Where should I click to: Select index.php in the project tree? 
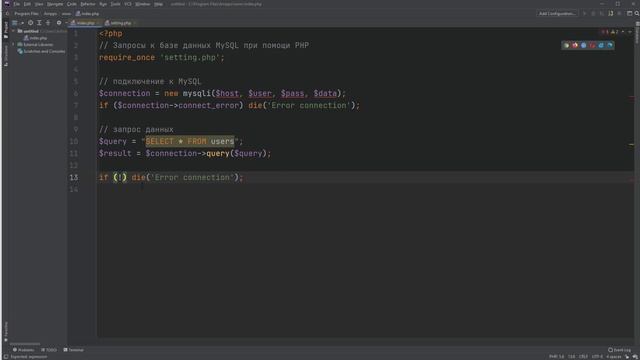click(x=35, y=38)
